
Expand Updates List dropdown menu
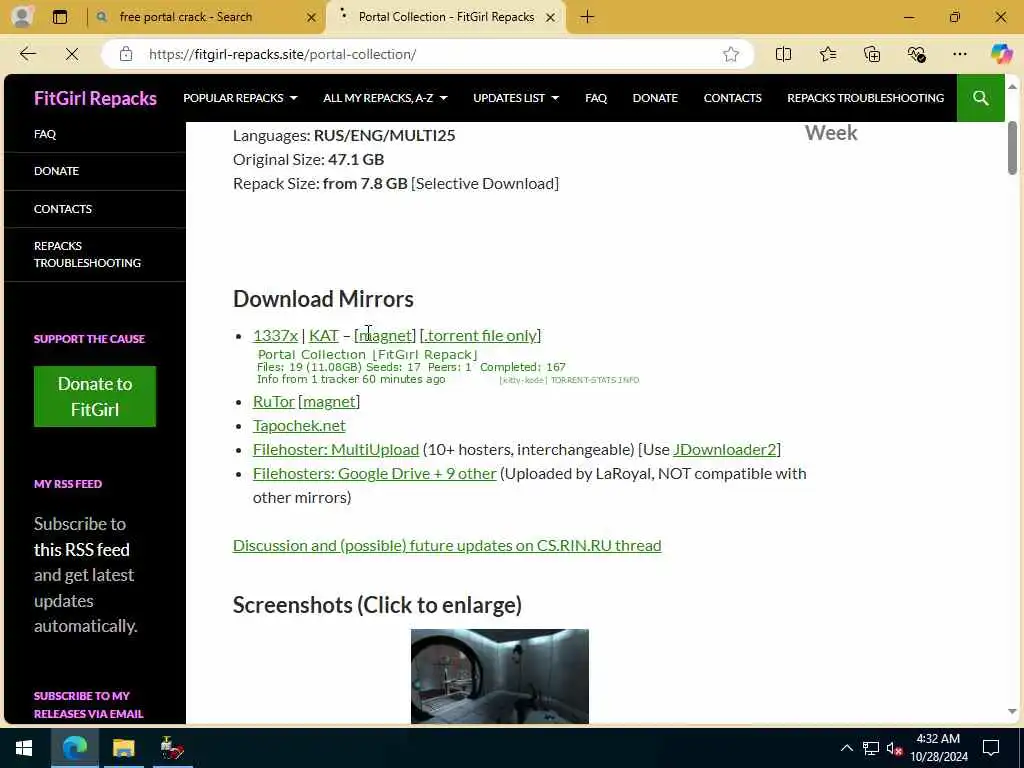[x=516, y=98]
